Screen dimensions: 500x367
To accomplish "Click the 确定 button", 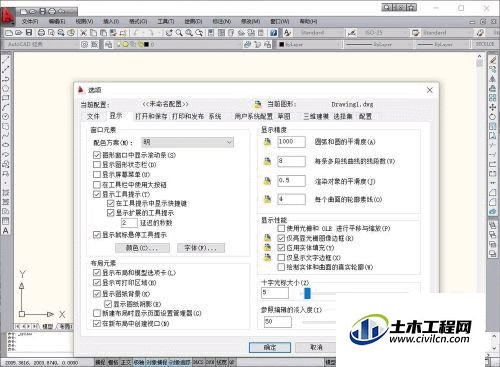I will point(270,348).
